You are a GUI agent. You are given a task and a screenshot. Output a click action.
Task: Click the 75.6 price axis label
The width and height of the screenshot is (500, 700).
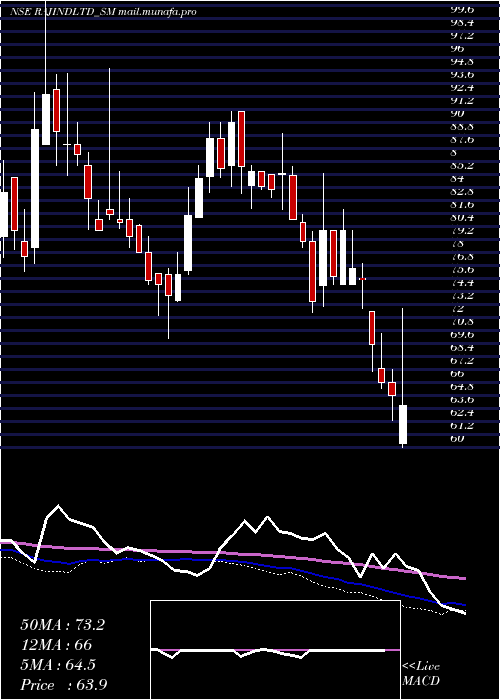click(464, 270)
